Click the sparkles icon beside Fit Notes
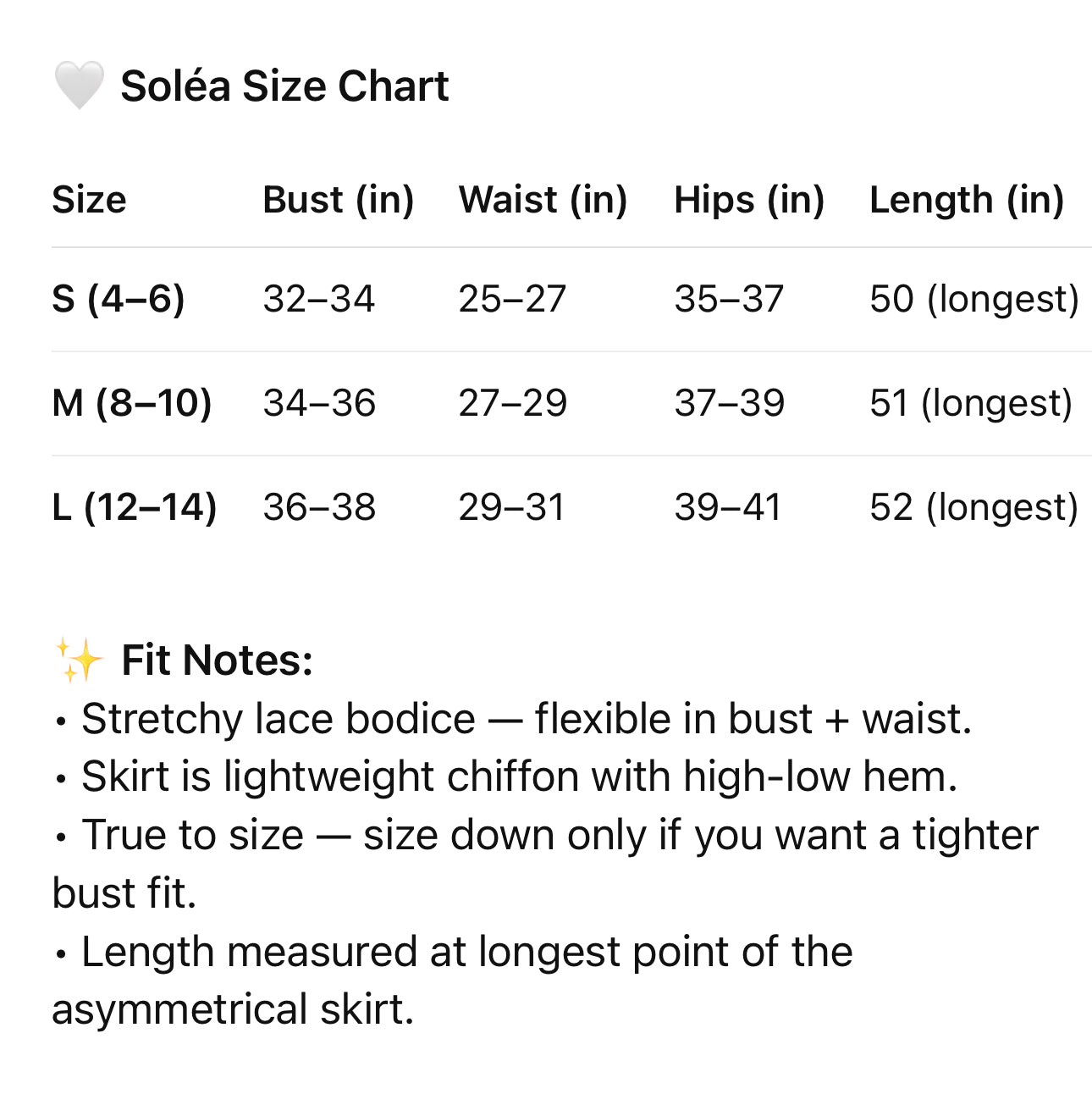The height and width of the screenshot is (1105, 1092). (79, 660)
